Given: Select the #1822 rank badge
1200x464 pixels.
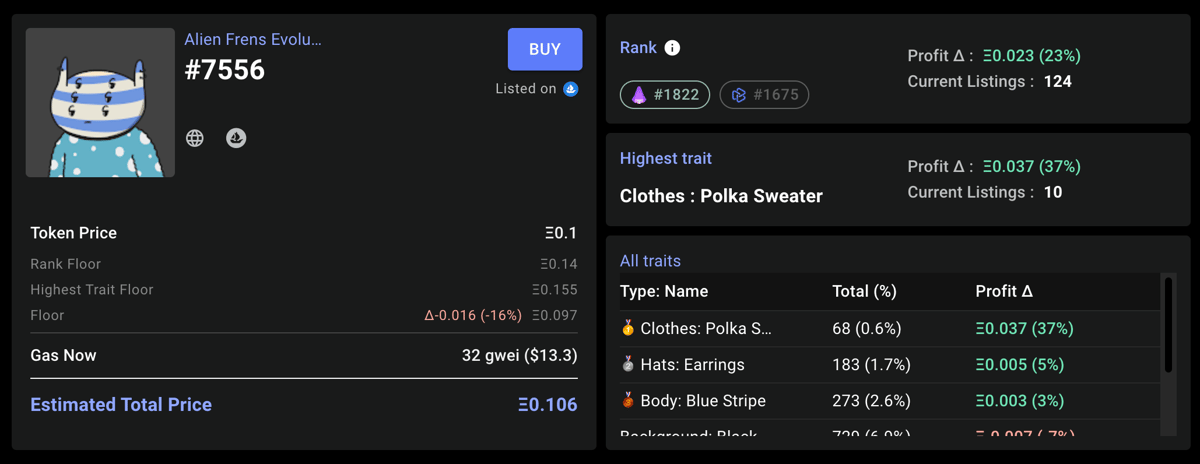Looking at the screenshot, I should 665,95.
